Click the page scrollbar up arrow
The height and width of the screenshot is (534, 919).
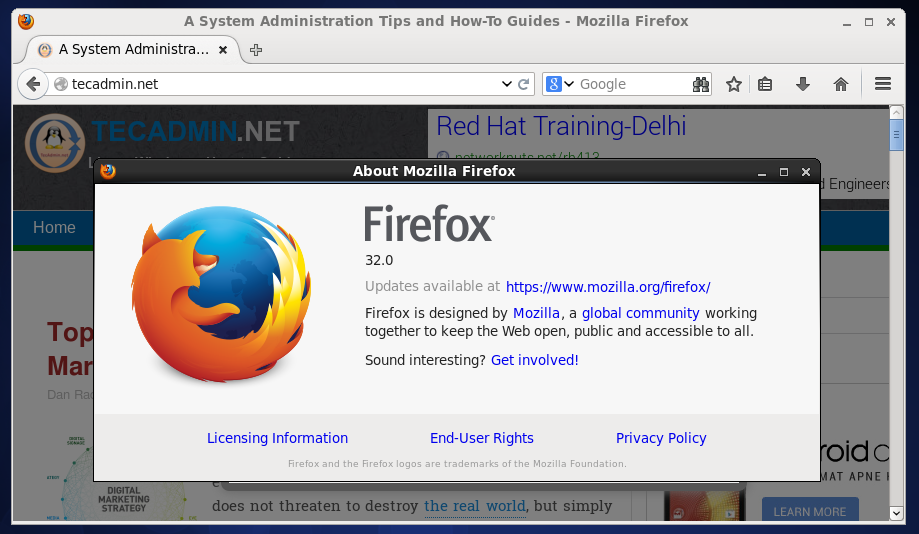tap(896, 112)
